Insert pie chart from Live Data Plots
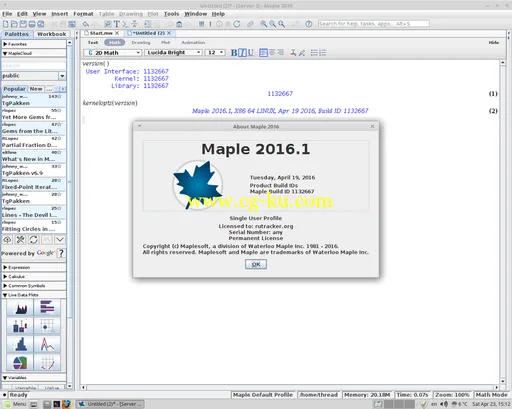 point(21,363)
